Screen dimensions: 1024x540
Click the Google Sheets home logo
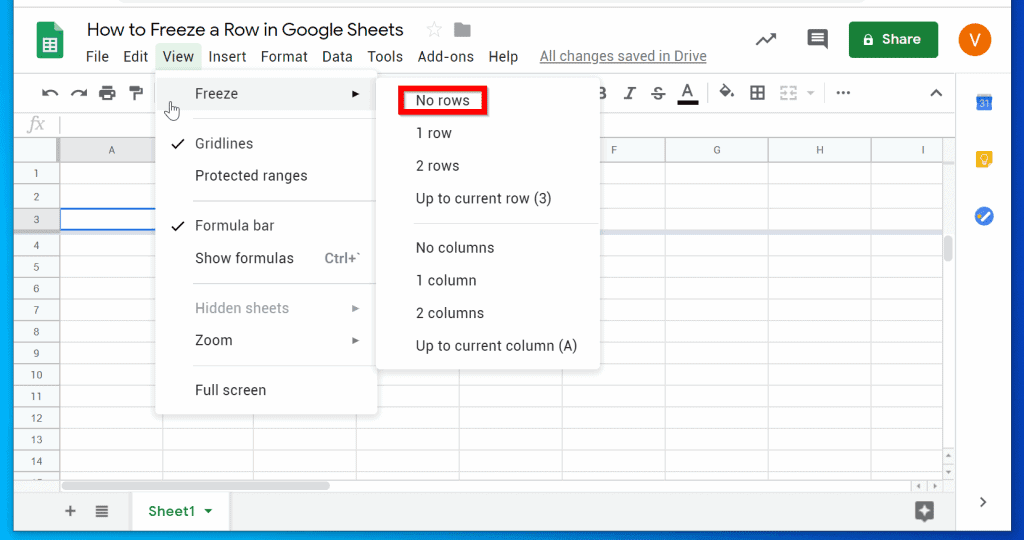(x=50, y=40)
